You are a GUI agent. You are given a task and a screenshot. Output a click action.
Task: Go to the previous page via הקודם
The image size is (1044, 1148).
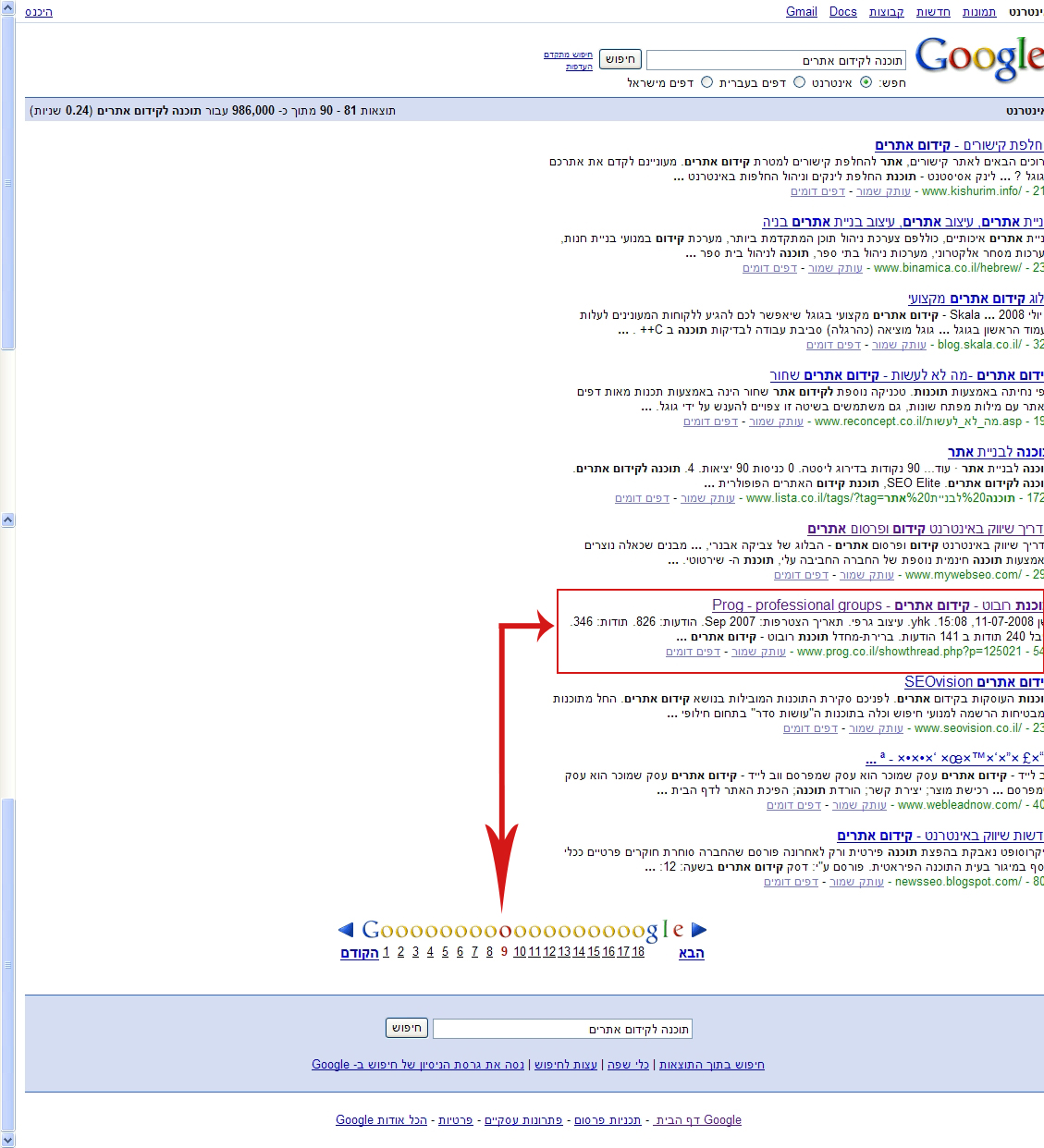pyautogui.click(x=360, y=953)
